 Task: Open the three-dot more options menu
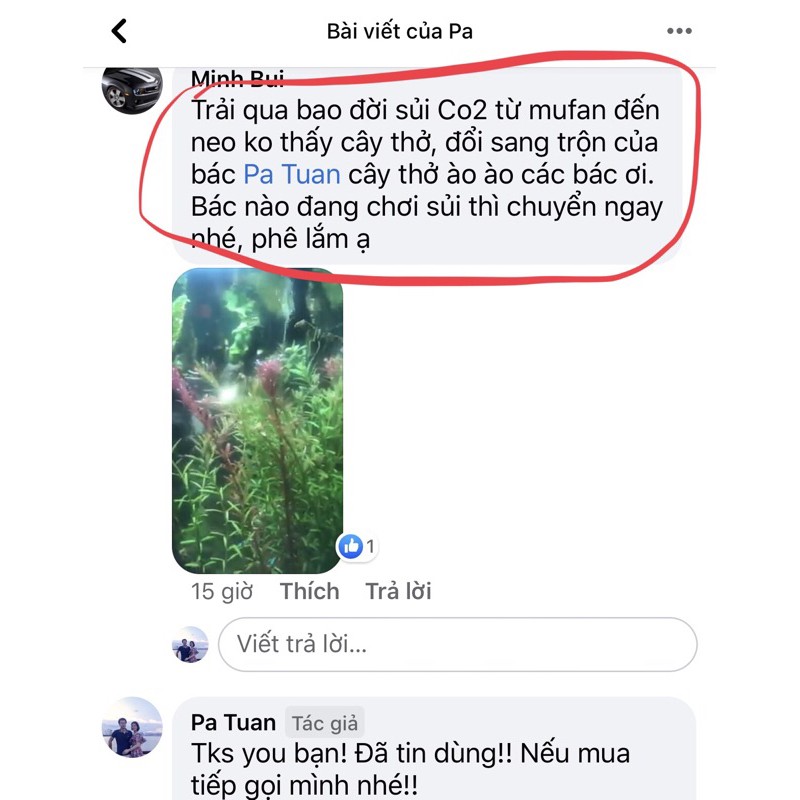click(679, 31)
